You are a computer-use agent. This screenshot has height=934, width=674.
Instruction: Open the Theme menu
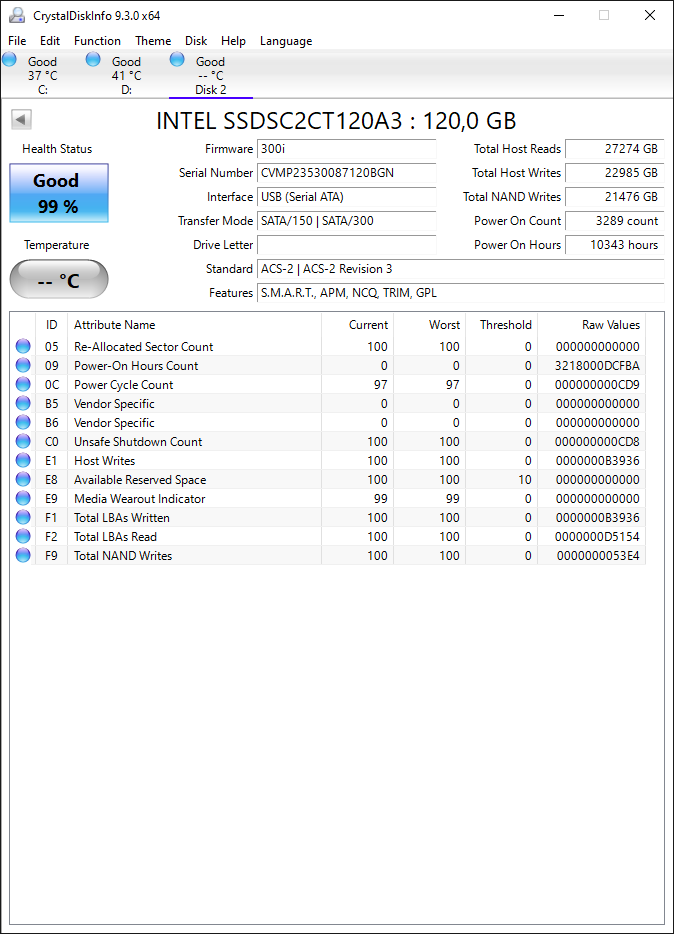pos(153,41)
